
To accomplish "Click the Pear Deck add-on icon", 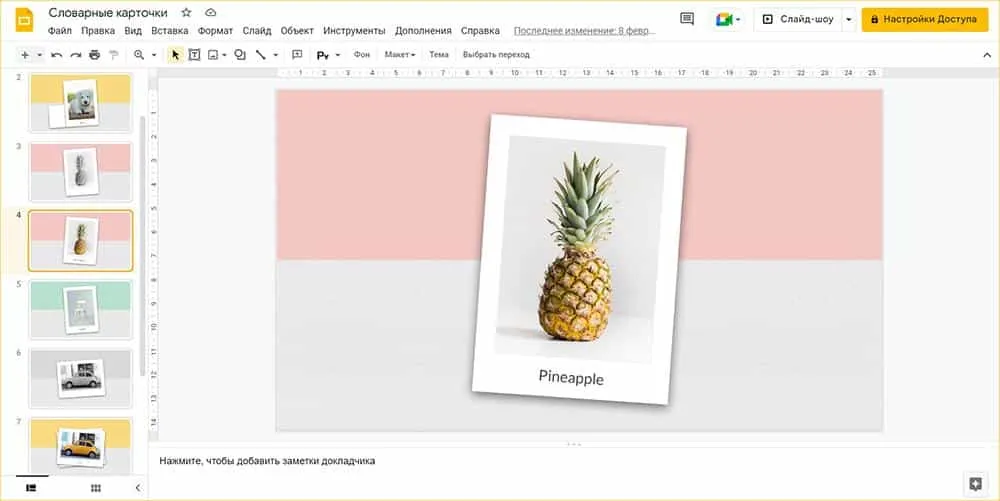I will click(323, 55).
